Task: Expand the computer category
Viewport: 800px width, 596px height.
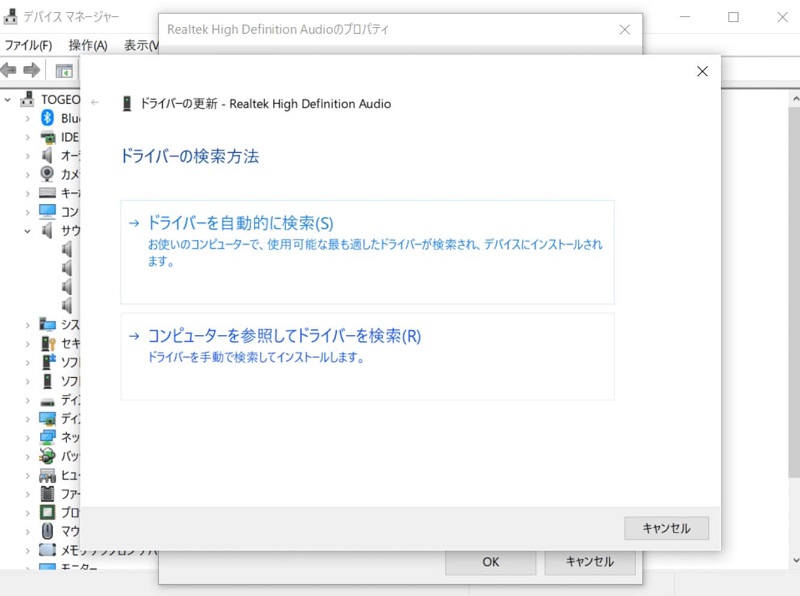Action: (28, 212)
